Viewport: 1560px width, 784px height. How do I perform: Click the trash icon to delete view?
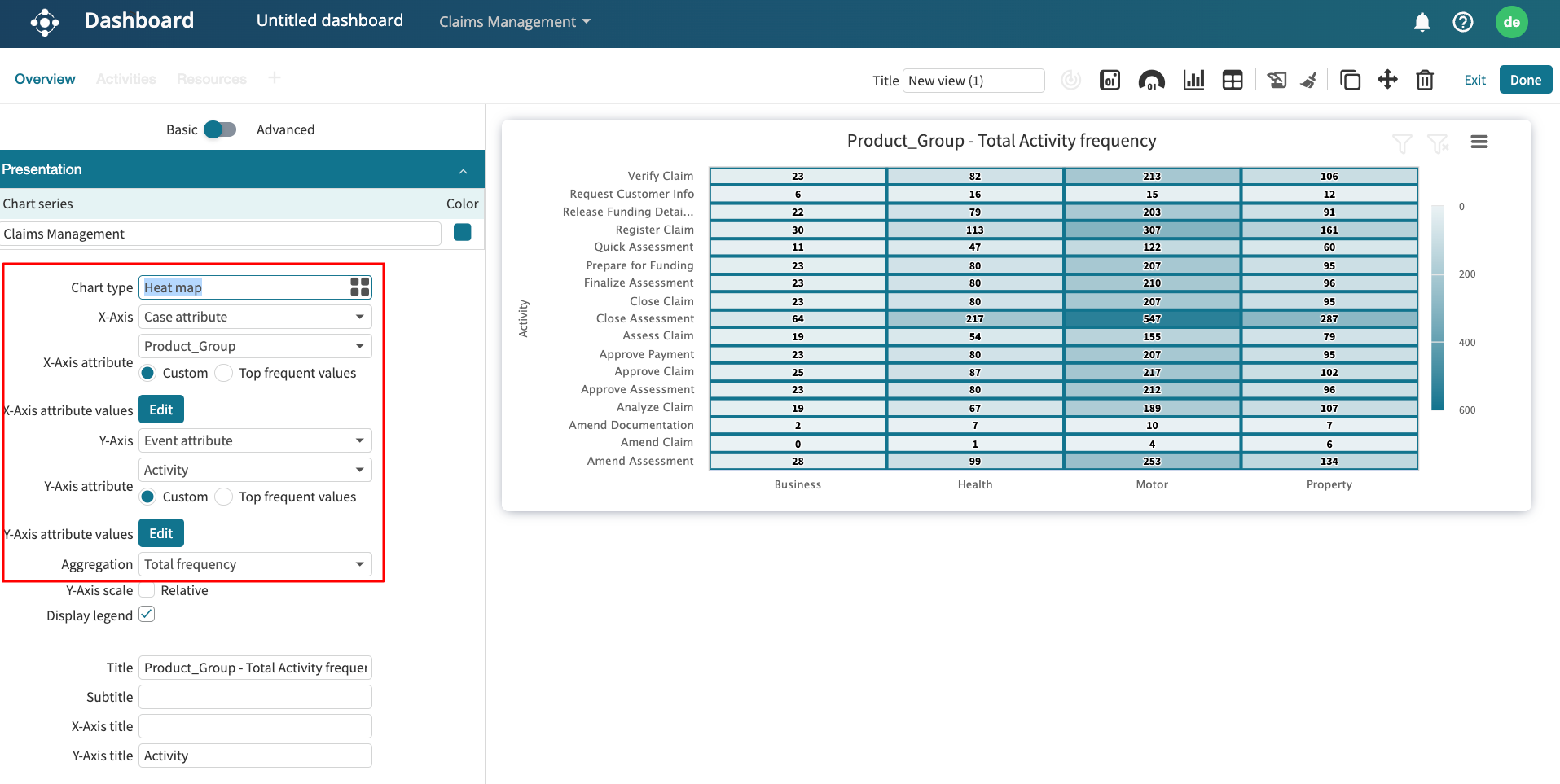1425,80
